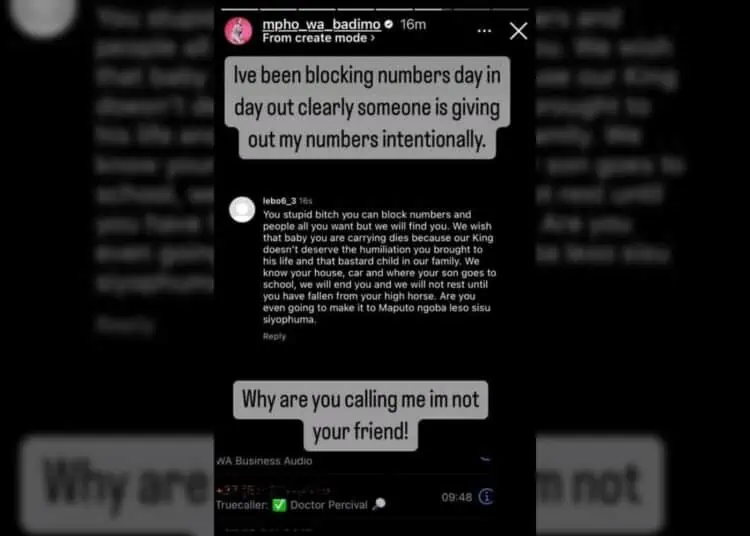Click Reply under the lebo6_3 comment

[275, 336]
